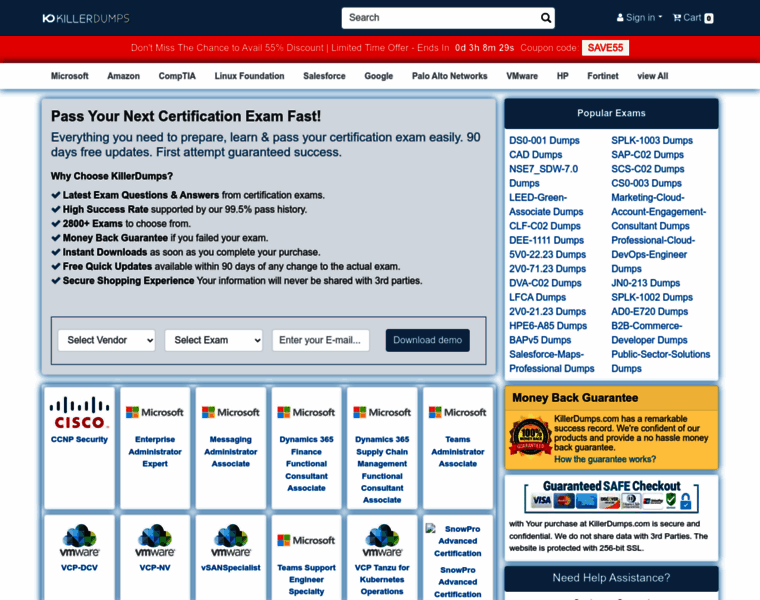Click the Download demo button
This screenshot has width=760, height=600.
tap(428, 340)
